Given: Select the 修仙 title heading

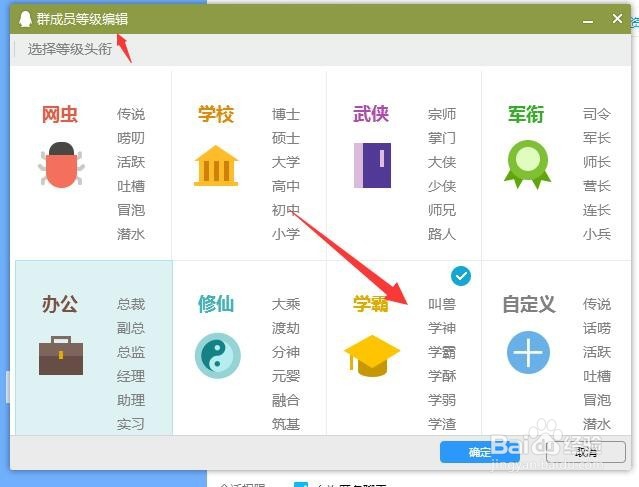Looking at the screenshot, I should coord(216,304).
